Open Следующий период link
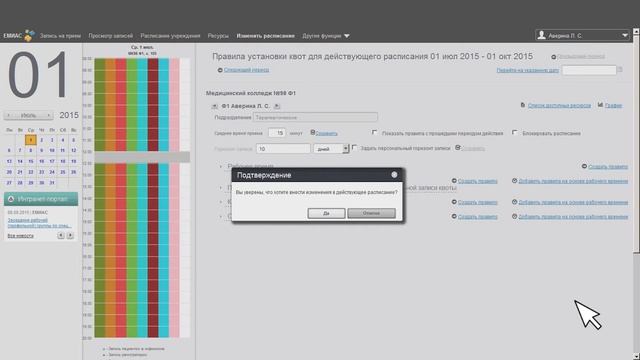This screenshot has height=360, width=640. pos(246,70)
